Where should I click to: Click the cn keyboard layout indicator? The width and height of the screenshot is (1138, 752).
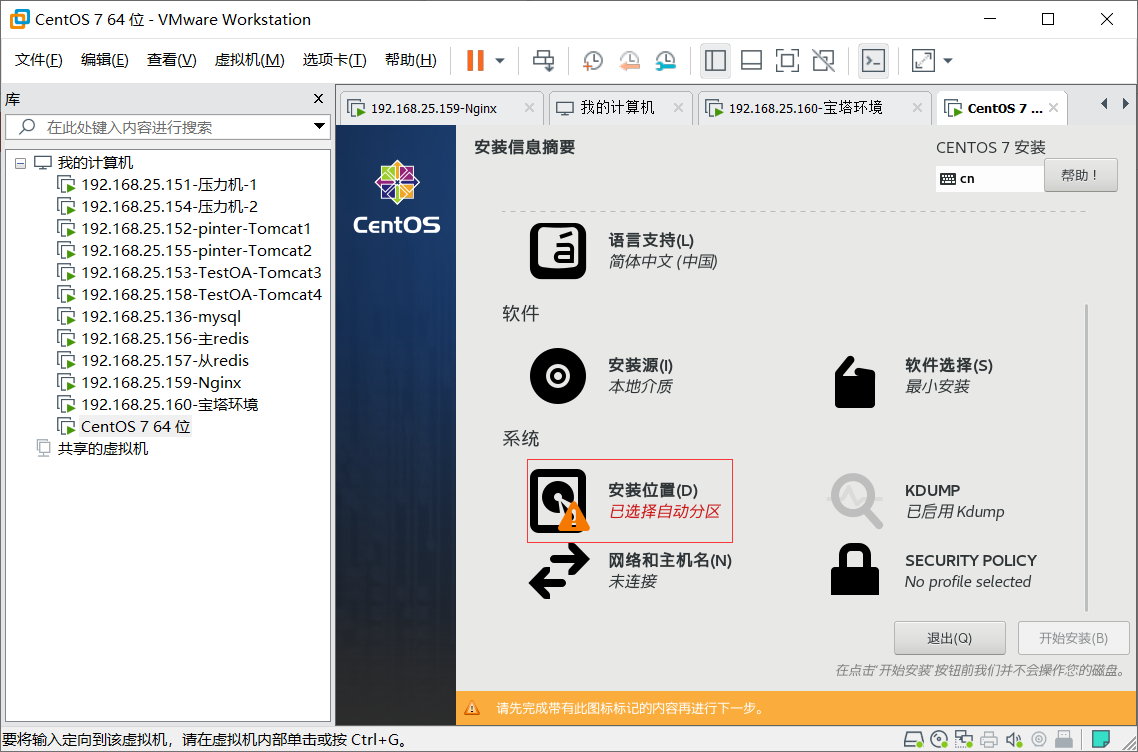tap(989, 179)
